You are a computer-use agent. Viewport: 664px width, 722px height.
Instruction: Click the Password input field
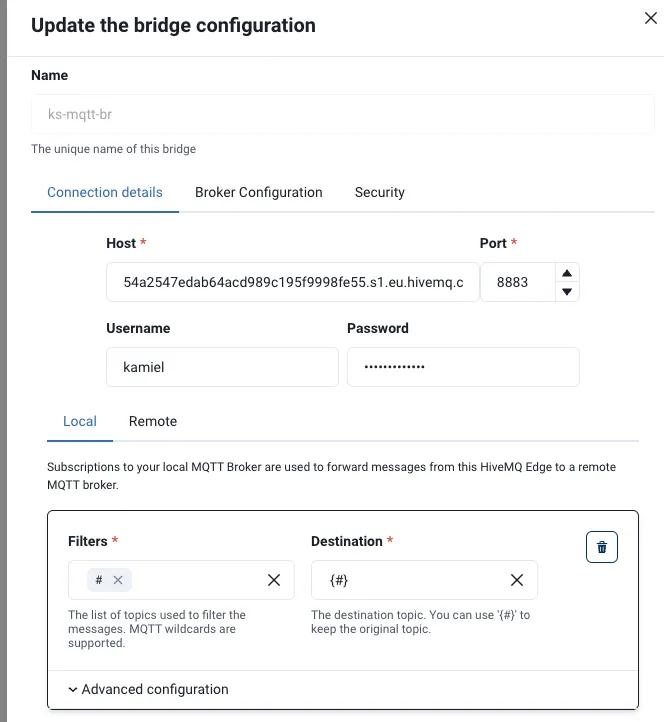pos(463,367)
